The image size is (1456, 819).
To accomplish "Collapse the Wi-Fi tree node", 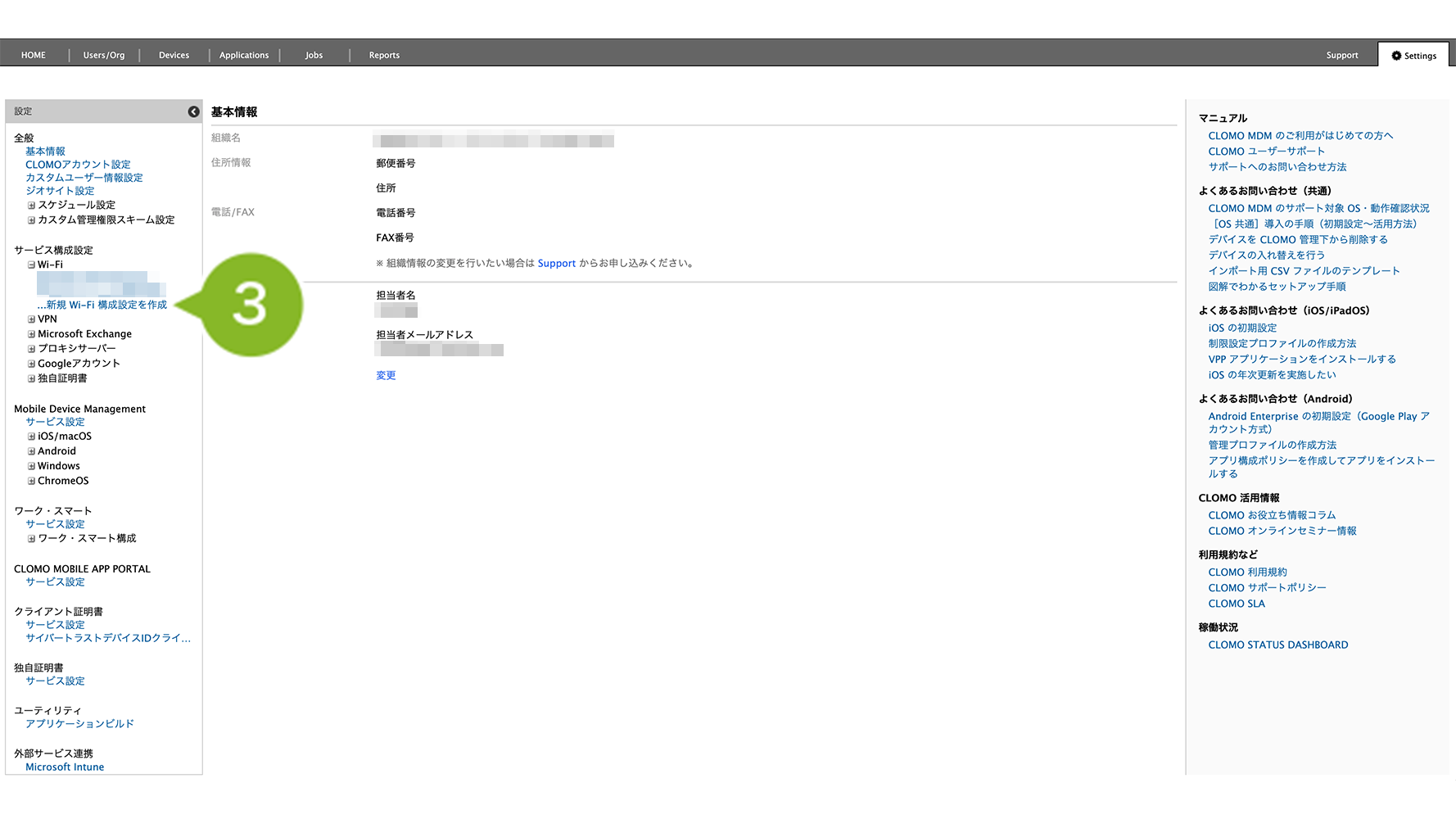I will pyautogui.click(x=32, y=265).
